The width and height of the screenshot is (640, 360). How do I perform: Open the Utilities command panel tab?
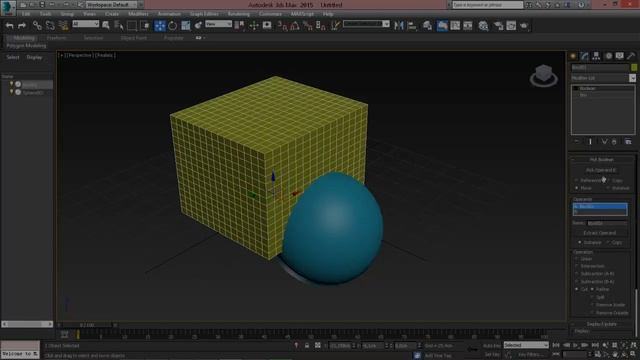point(631,56)
